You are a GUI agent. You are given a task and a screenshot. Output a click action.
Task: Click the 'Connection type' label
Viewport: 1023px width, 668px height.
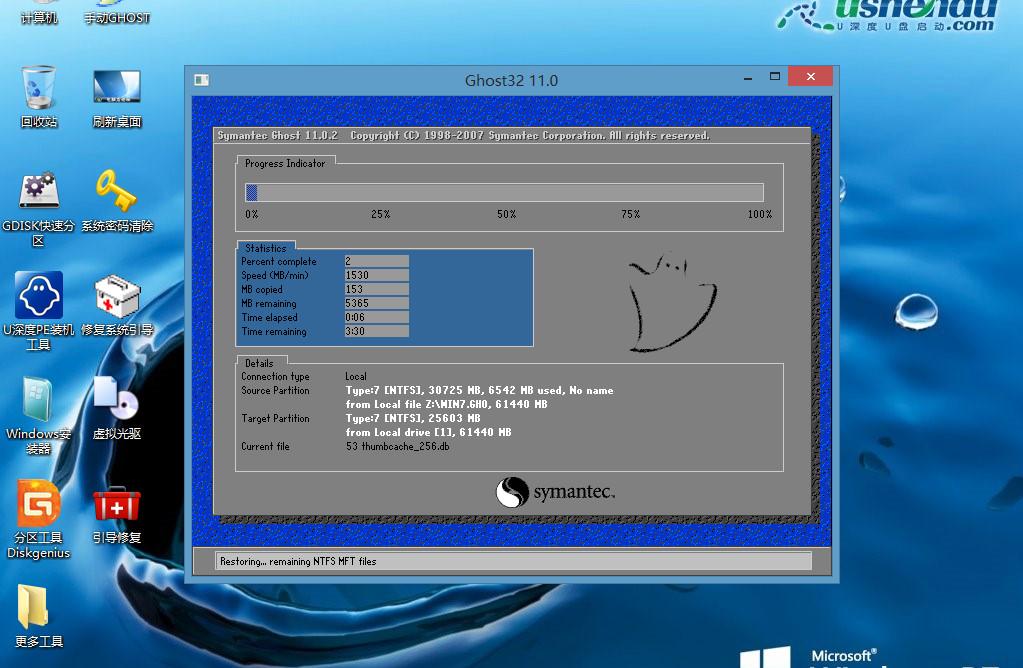[x=275, y=376]
